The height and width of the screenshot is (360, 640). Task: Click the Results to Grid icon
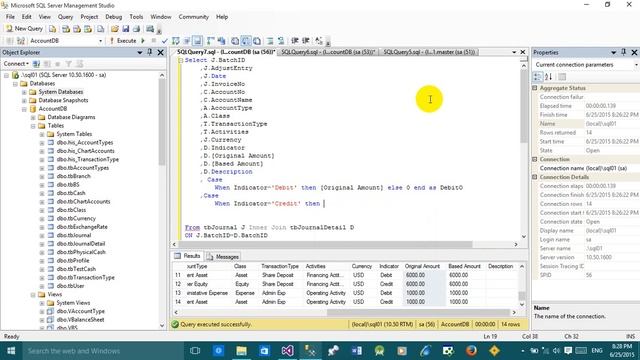tap(246, 41)
